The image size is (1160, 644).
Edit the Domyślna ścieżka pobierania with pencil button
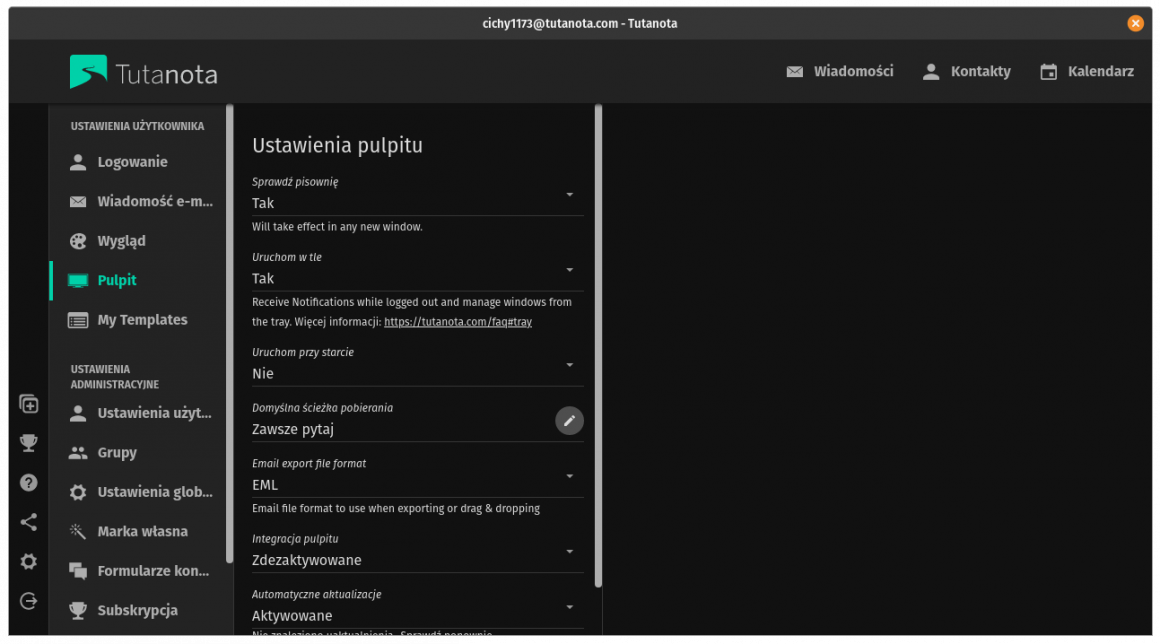[x=569, y=421]
